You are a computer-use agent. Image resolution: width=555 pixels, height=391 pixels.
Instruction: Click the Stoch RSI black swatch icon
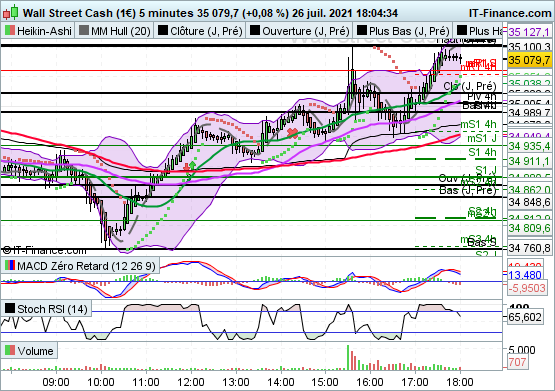coord(10,308)
